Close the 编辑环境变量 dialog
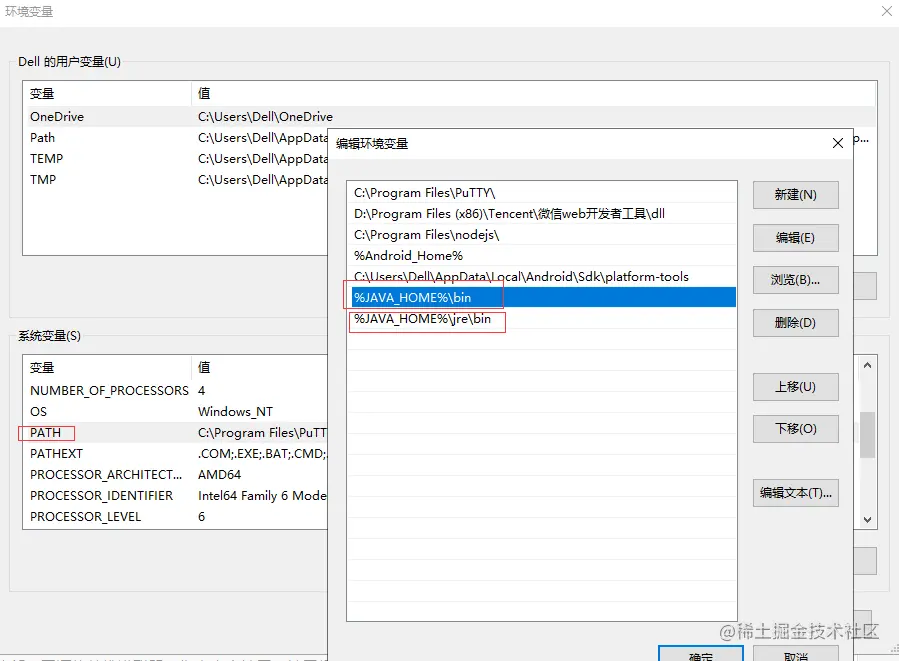899x661 pixels. coord(838,143)
